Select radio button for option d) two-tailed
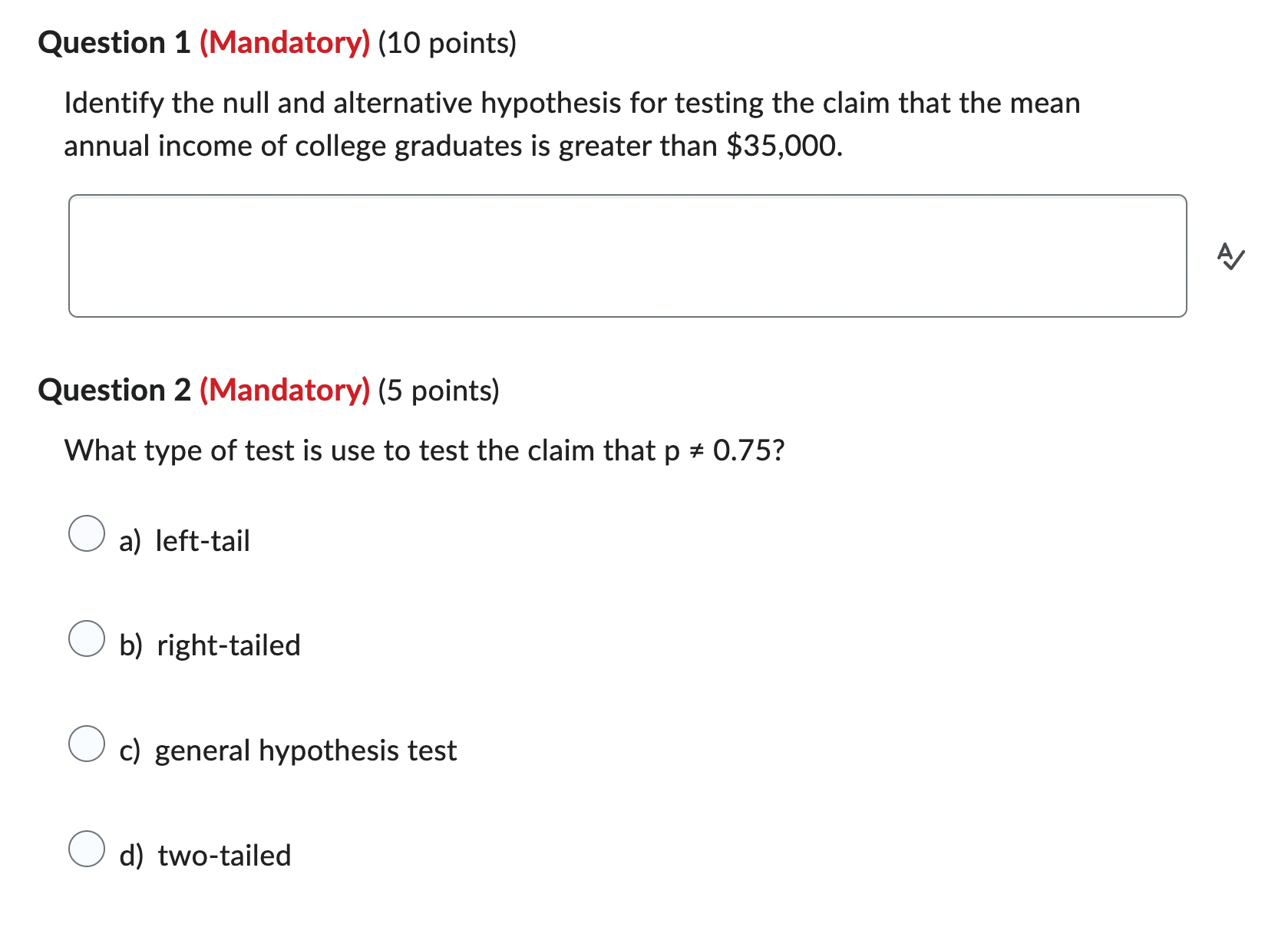The height and width of the screenshot is (927, 1288). (x=87, y=849)
